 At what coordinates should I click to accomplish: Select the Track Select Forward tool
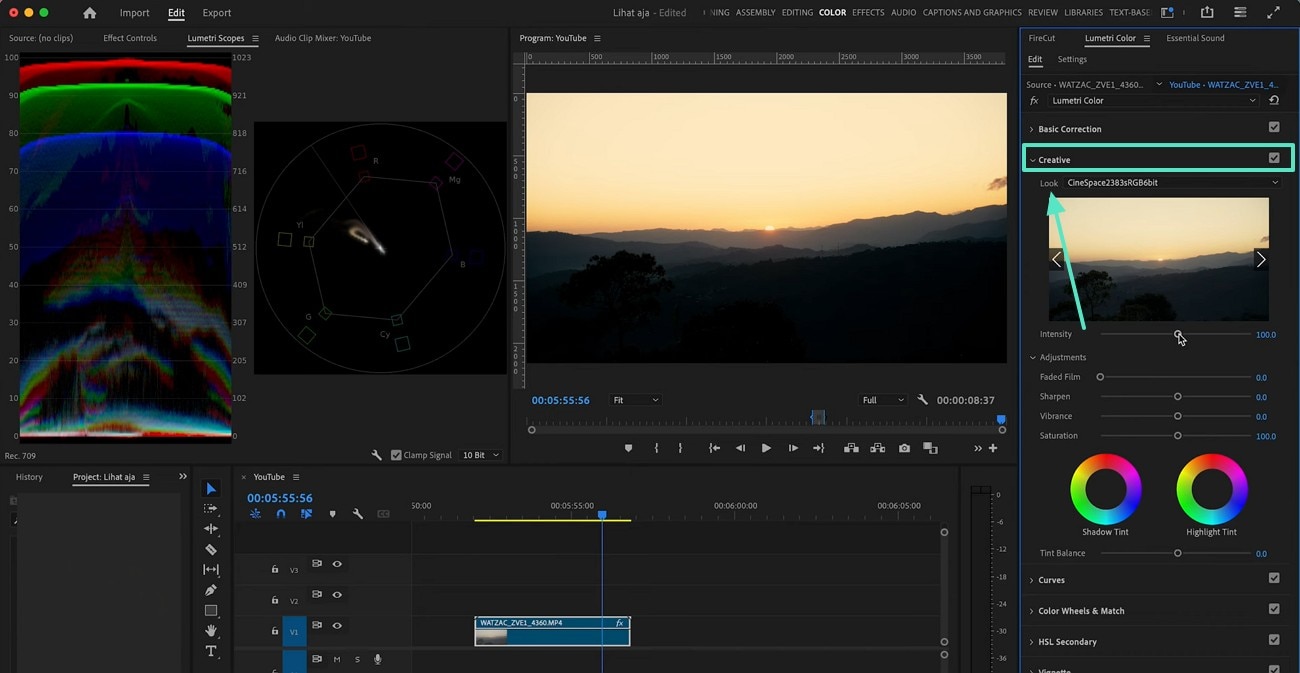point(211,509)
